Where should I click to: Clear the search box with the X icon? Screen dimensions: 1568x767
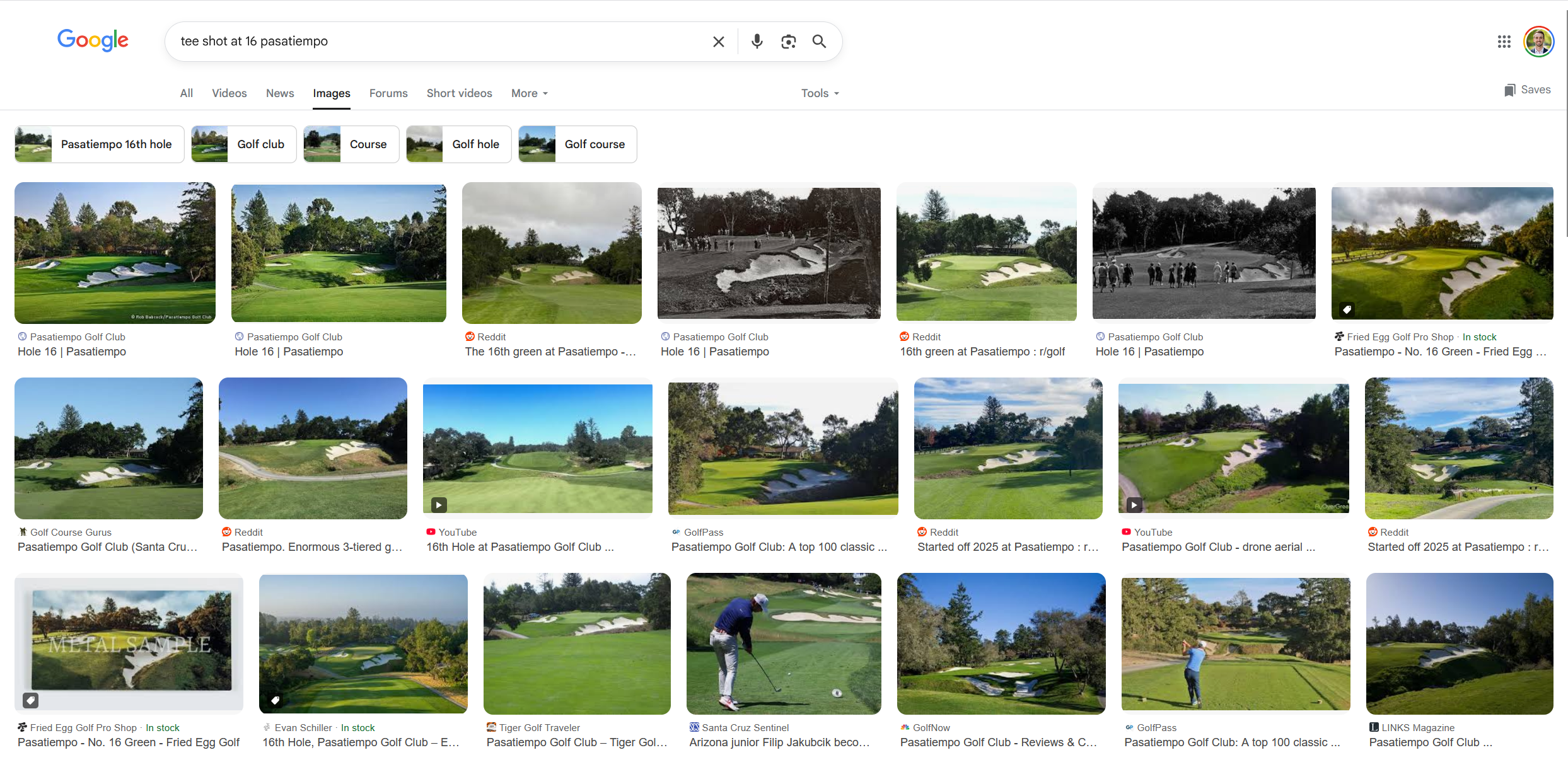[718, 42]
